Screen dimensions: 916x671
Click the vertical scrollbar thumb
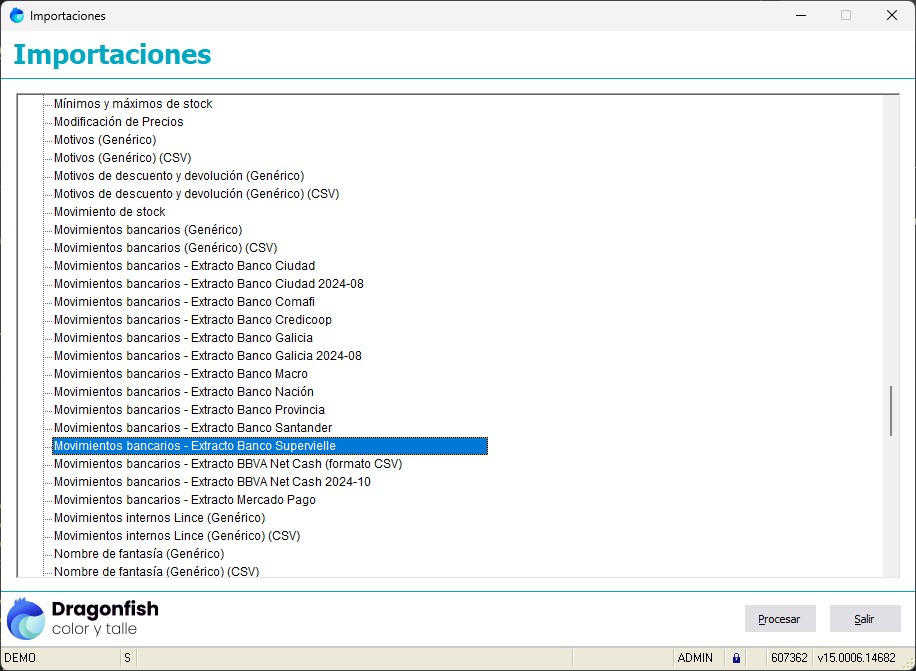click(x=891, y=410)
